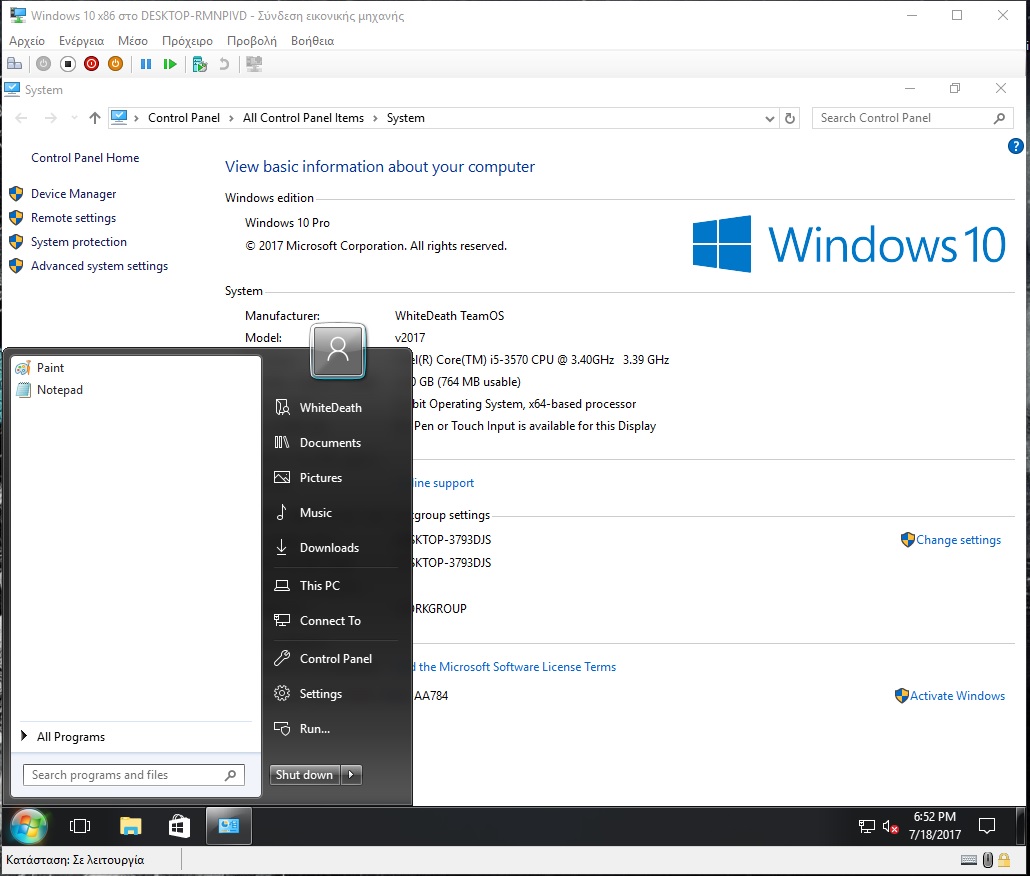
Task: Open the Μέσο menu
Action: (x=133, y=41)
